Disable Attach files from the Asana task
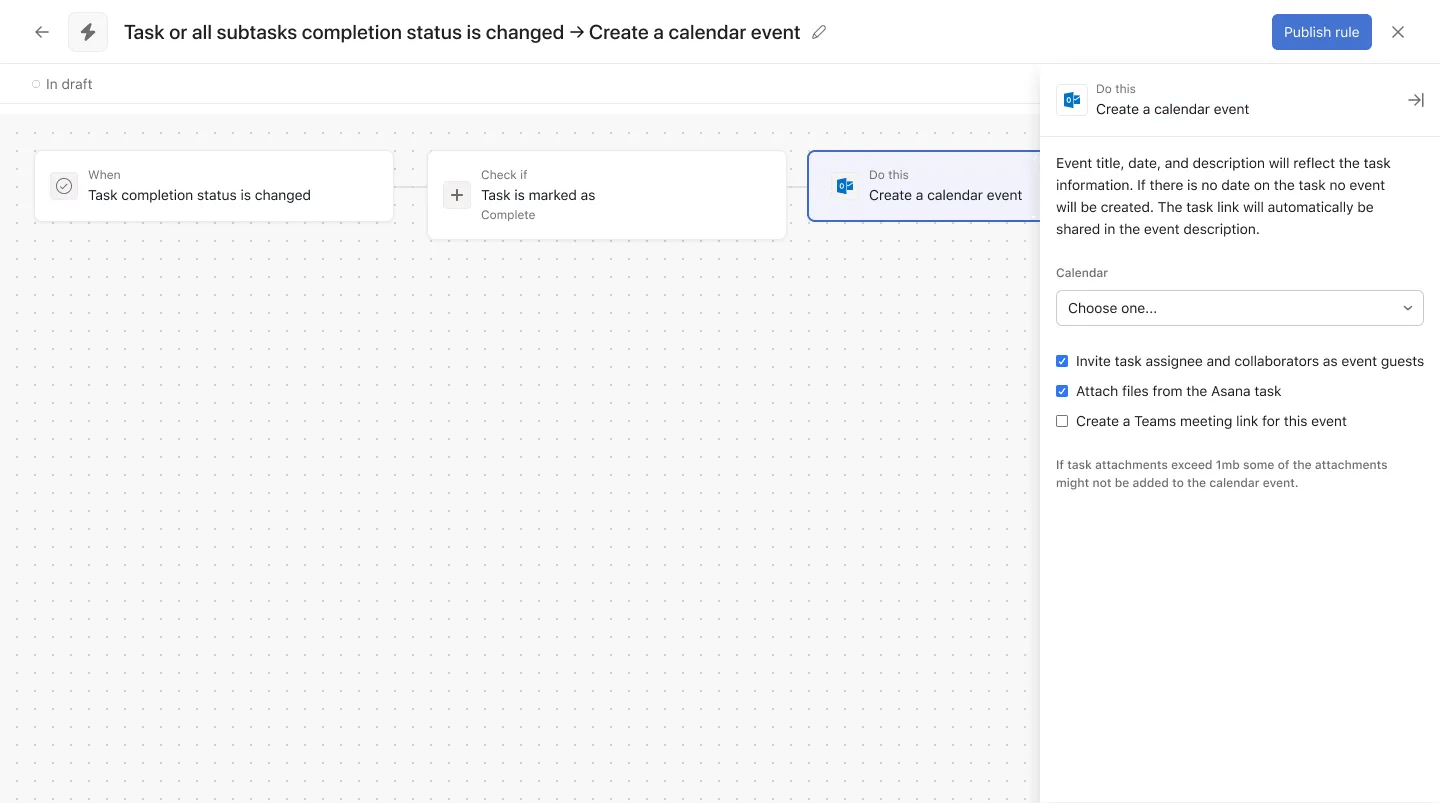 1062,391
